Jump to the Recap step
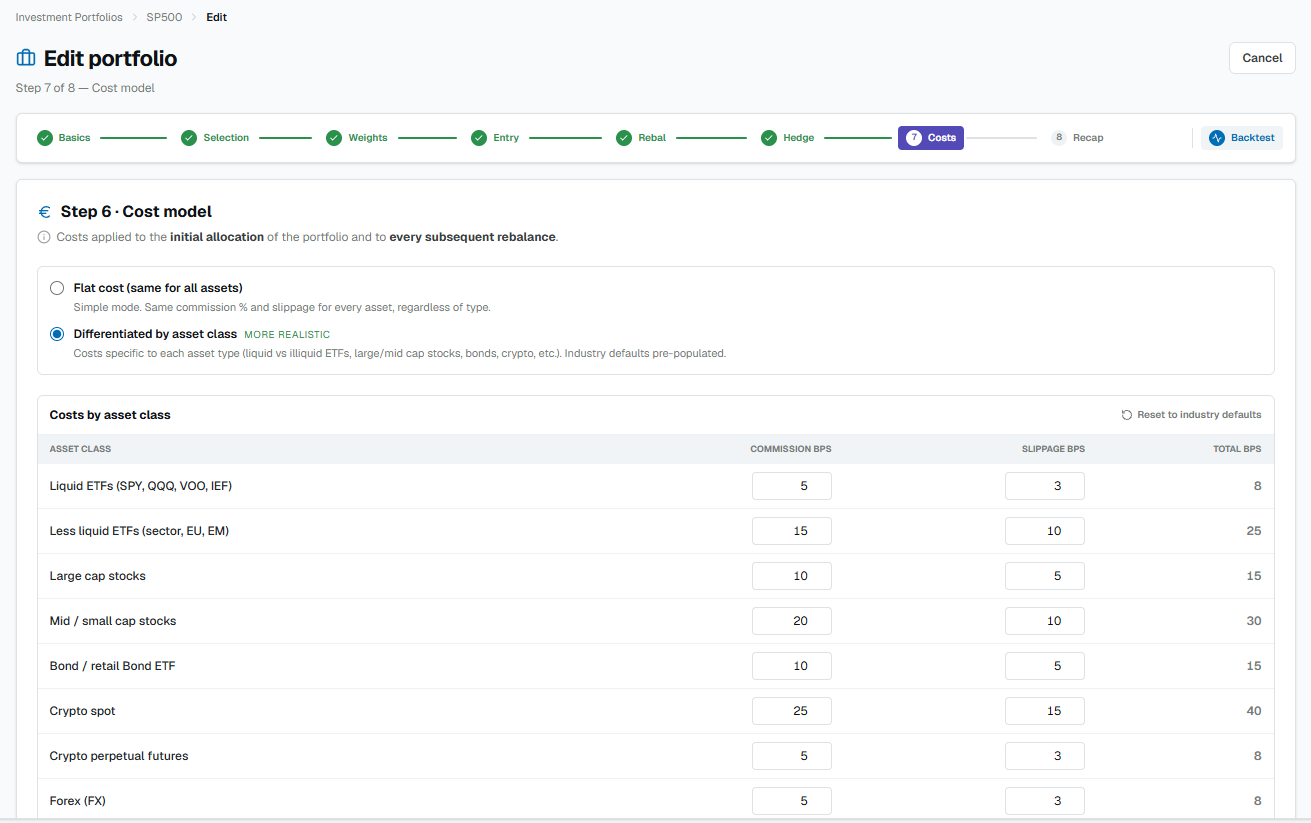The image size is (1311, 823). point(1078,138)
